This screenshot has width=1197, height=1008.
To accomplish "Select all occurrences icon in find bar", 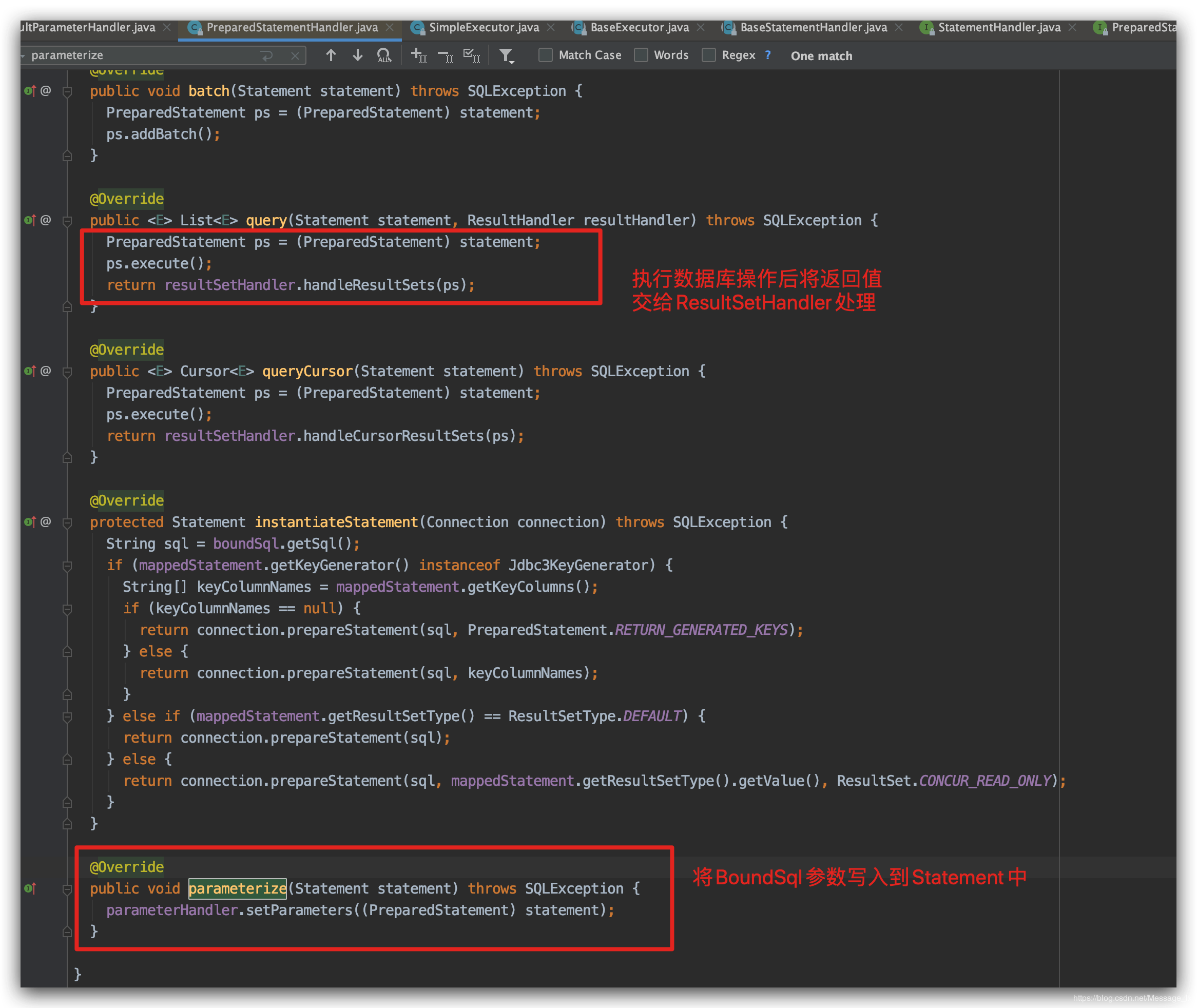I will tap(471, 55).
